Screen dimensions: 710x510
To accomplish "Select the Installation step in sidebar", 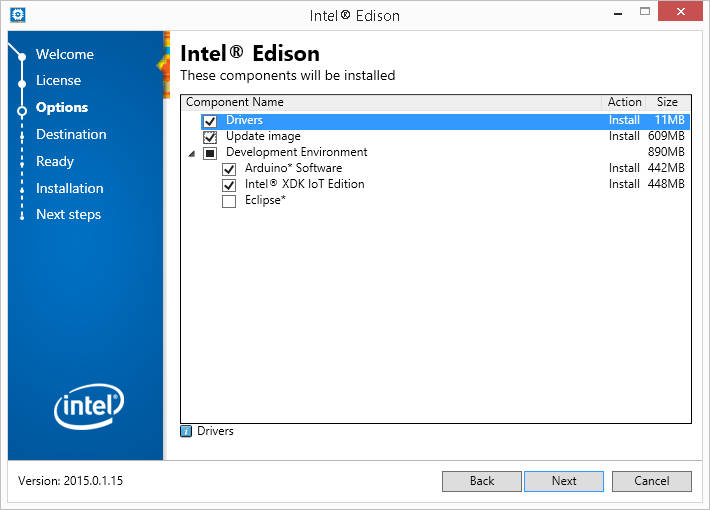I will tap(70, 188).
